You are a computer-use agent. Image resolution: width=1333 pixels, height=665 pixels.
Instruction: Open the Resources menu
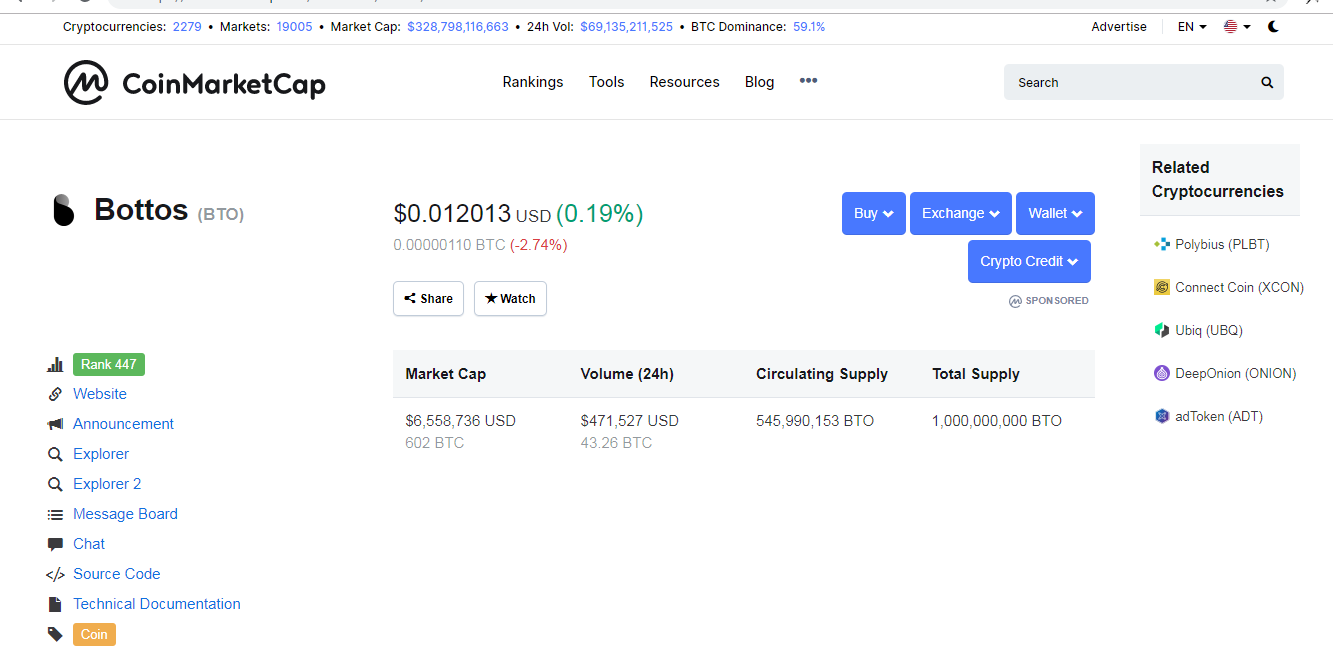click(684, 82)
